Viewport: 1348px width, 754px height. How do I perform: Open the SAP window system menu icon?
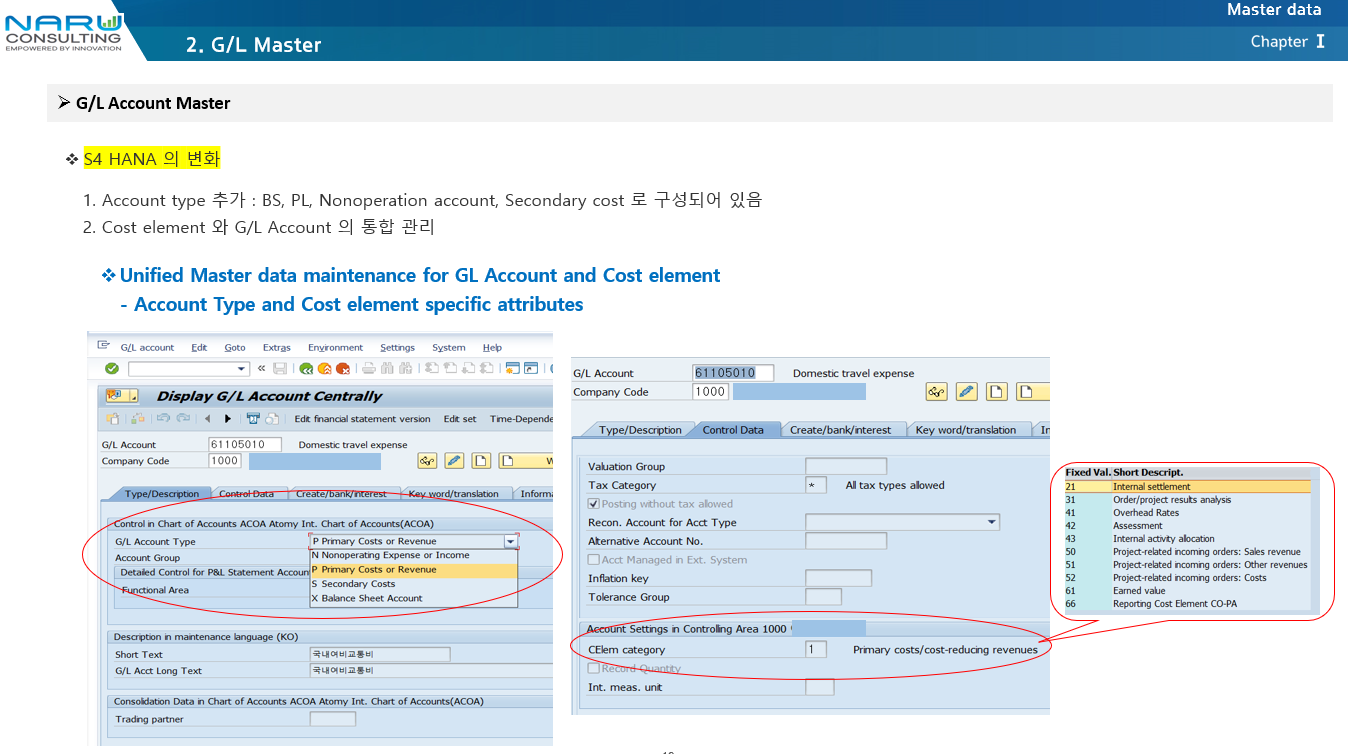click(103, 344)
